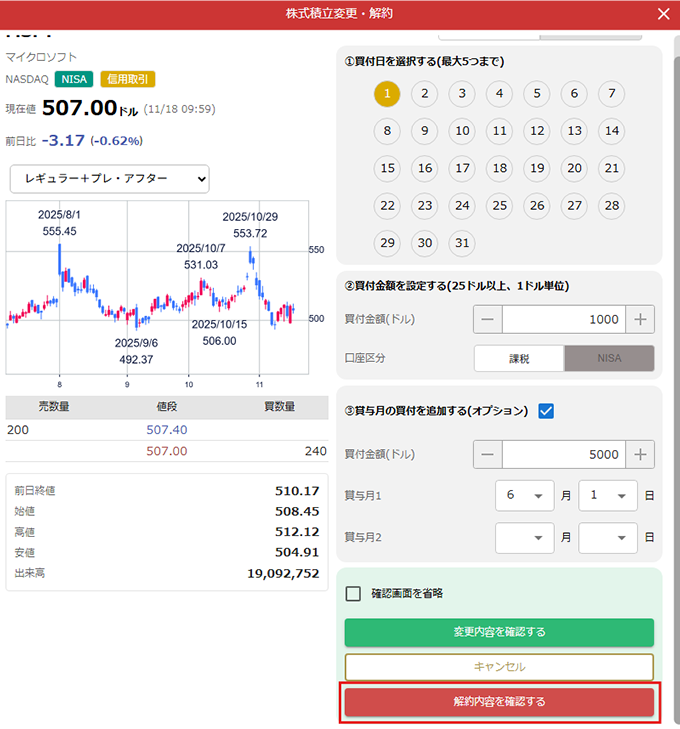Close the 株式積立変更・解約 dialog
The width and height of the screenshot is (680, 729).
pyautogui.click(x=663, y=14)
